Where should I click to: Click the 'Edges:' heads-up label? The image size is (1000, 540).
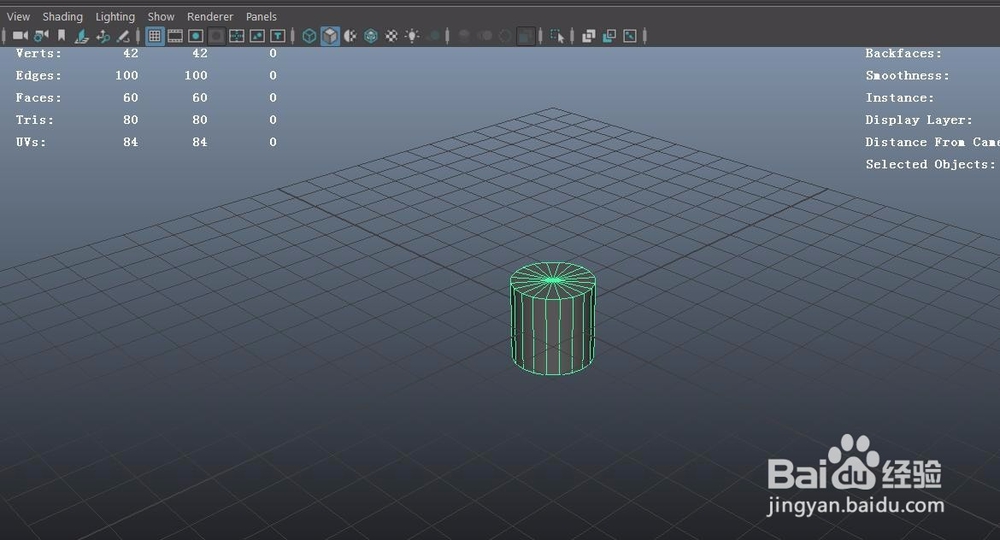coord(39,75)
